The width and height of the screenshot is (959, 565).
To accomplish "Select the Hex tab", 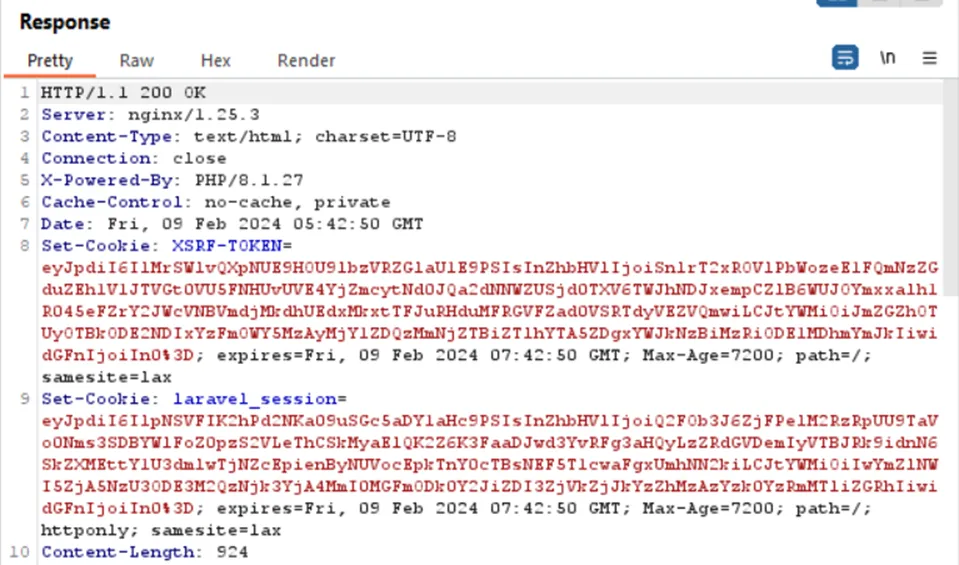I will (x=215, y=60).
